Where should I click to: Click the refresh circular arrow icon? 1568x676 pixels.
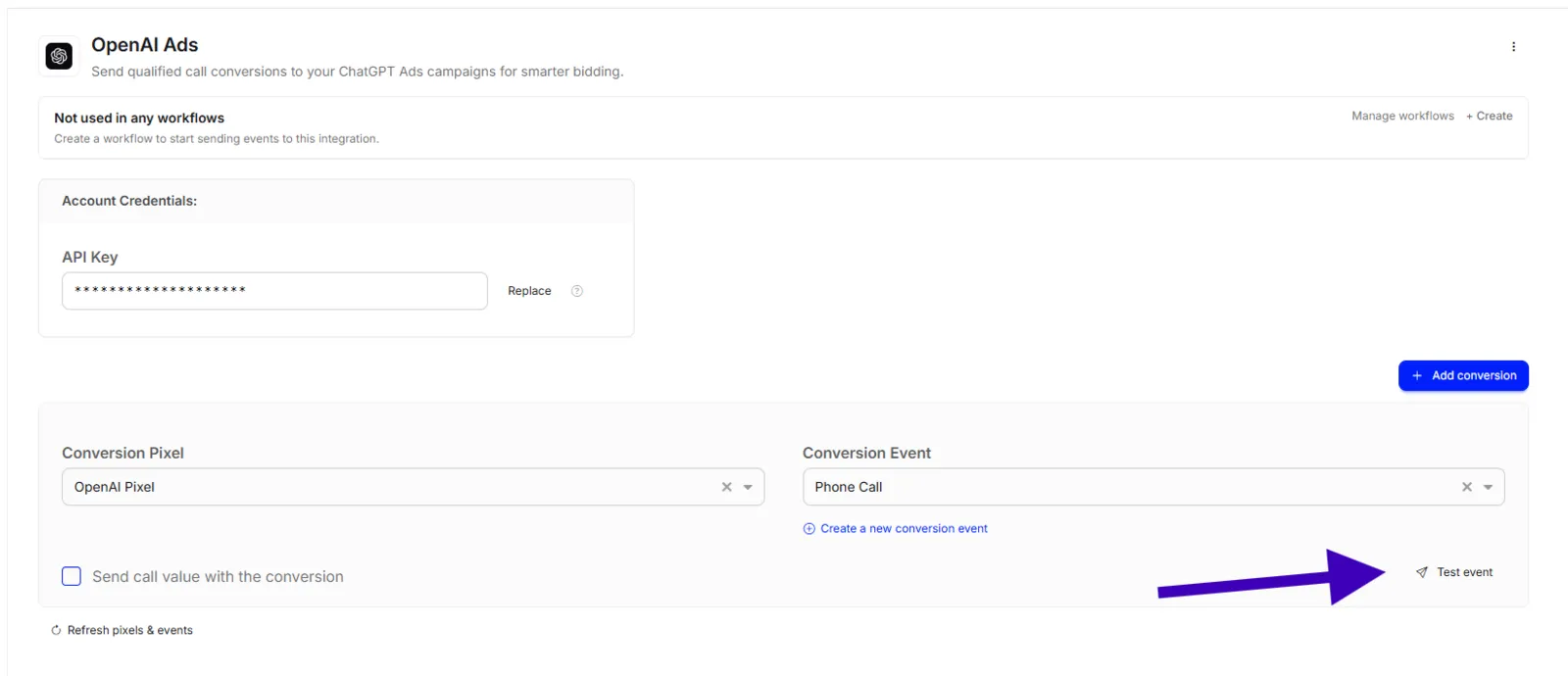[x=56, y=631]
